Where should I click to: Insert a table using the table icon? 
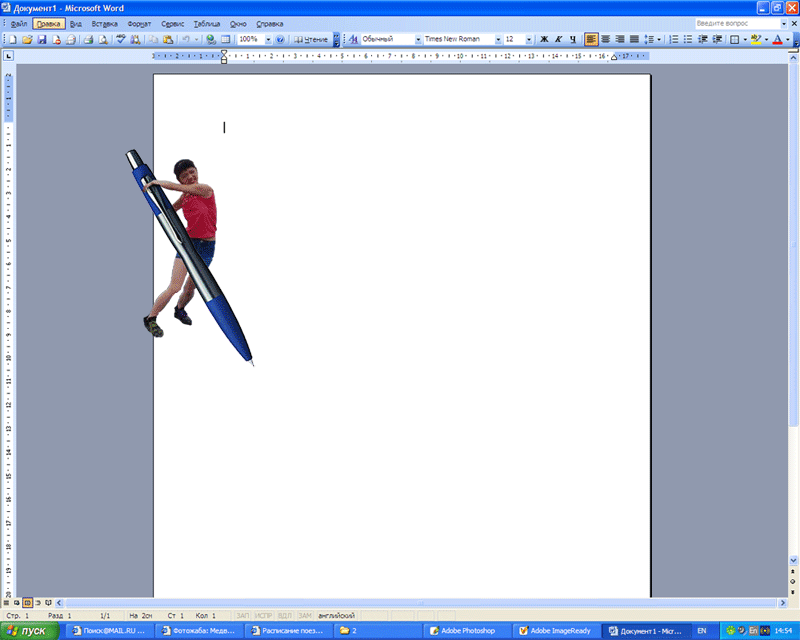point(226,39)
